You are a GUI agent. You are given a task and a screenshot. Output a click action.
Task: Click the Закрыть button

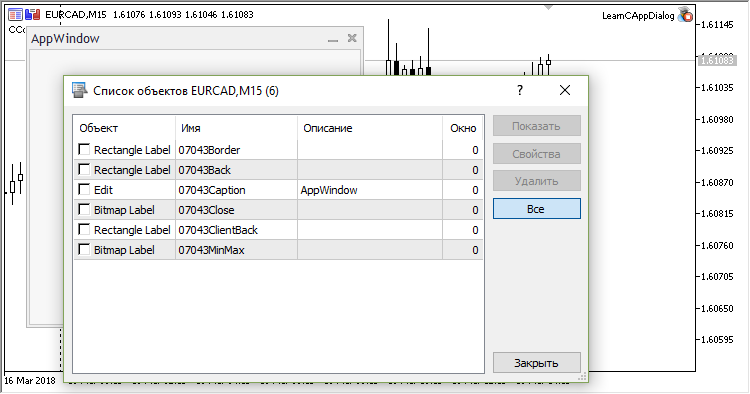tap(537, 363)
